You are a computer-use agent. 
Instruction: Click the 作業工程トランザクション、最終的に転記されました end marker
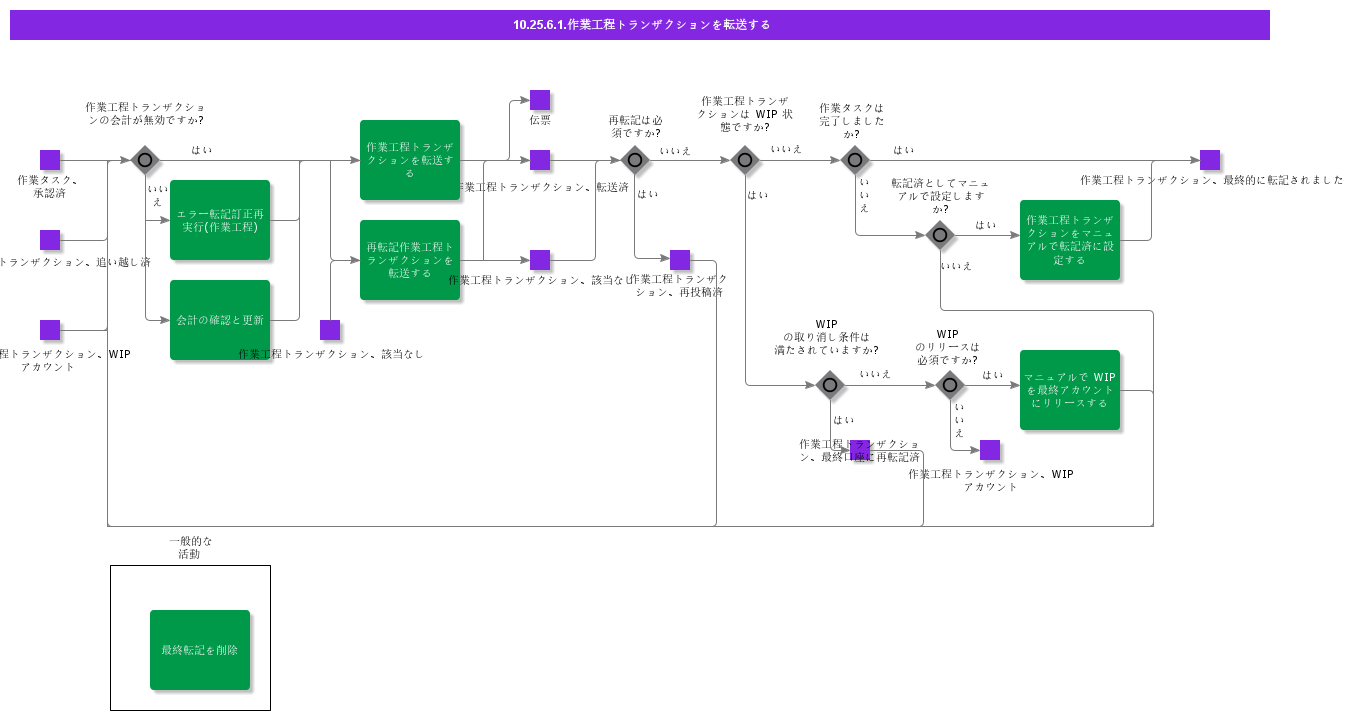click(x=1210, y=160)
